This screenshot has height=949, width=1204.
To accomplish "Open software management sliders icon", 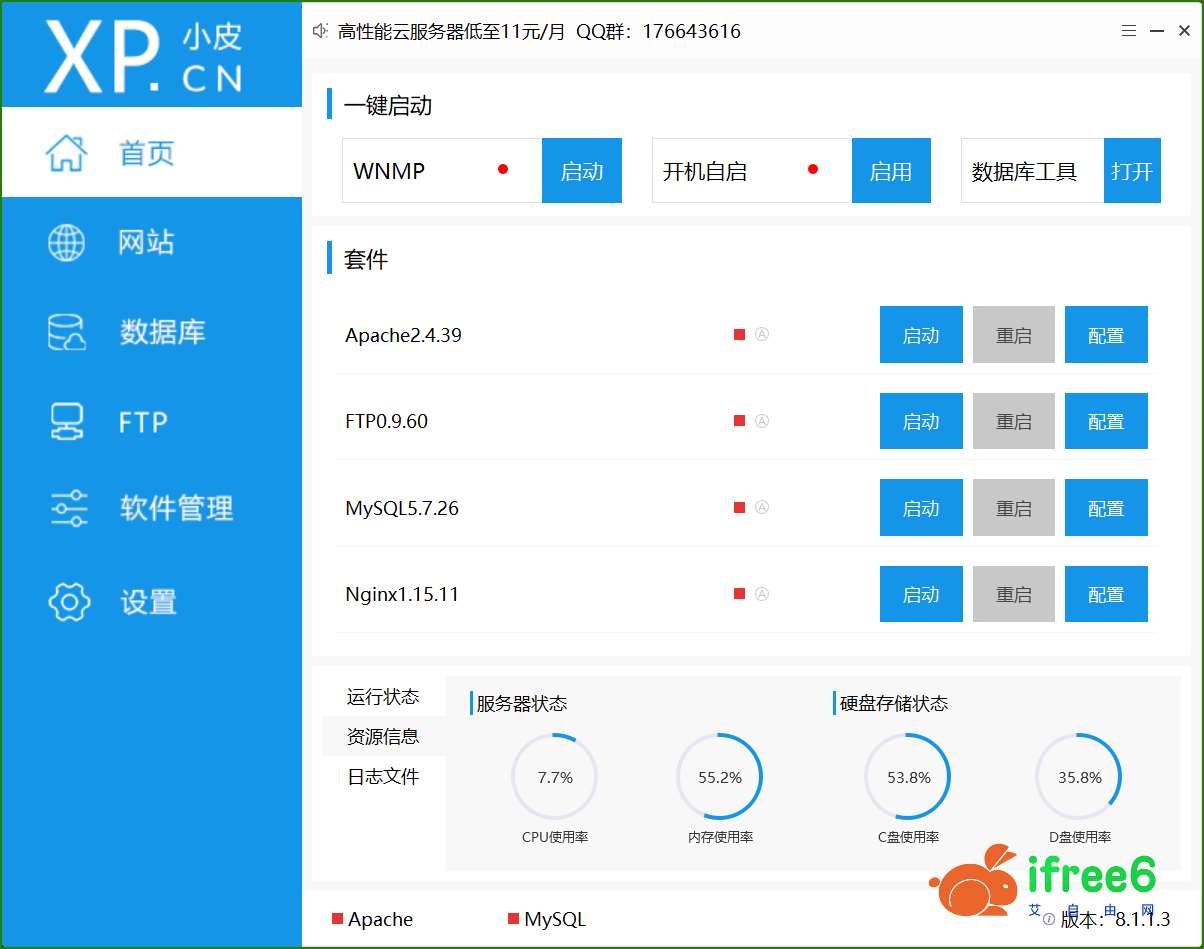I will 69,508.
